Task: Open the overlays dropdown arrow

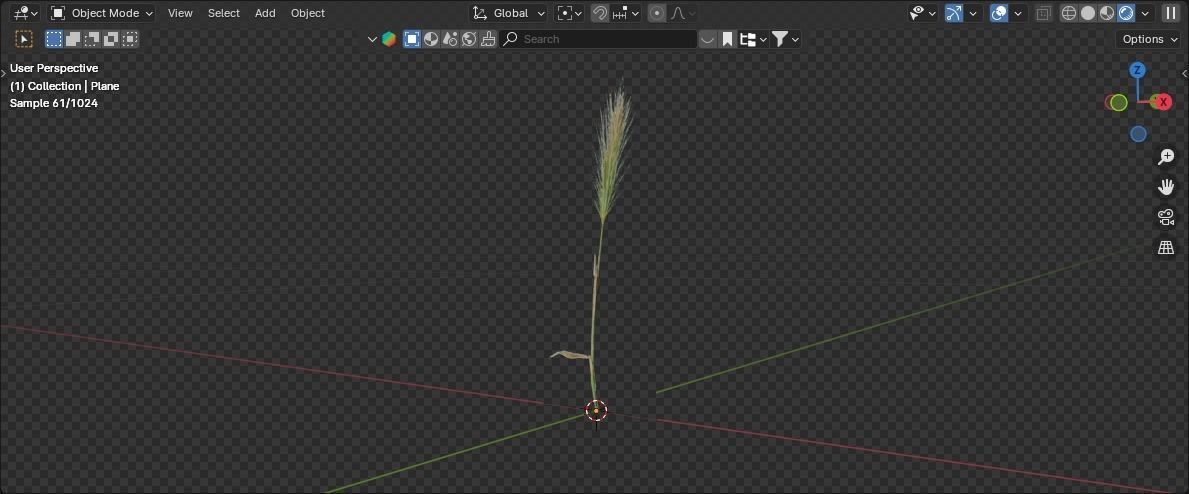Action: pyautogui.click(x=1018, y=13)
